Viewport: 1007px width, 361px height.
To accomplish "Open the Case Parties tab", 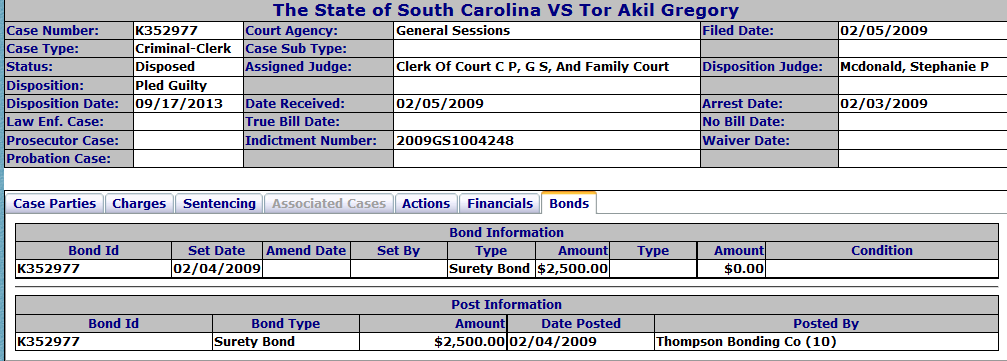I will (x=55, y=204).
